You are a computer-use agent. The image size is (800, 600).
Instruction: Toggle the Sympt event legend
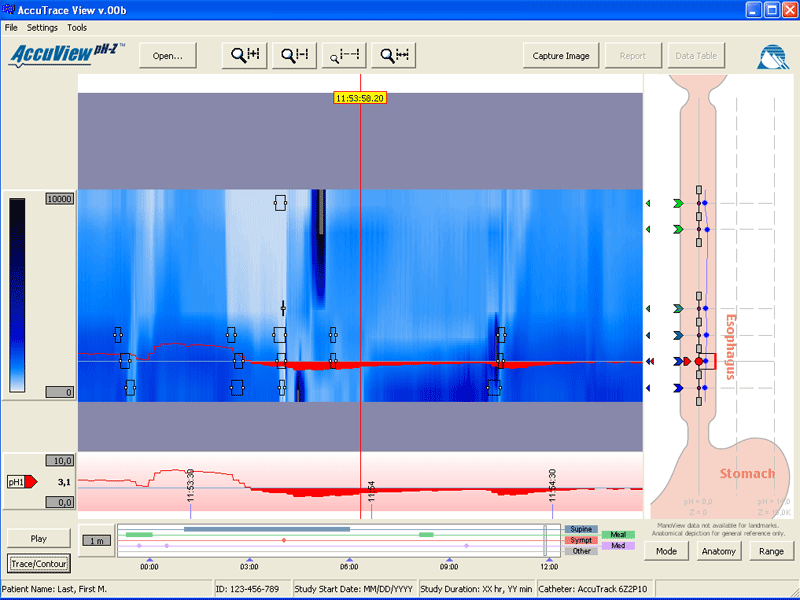[x=581, y=540]
